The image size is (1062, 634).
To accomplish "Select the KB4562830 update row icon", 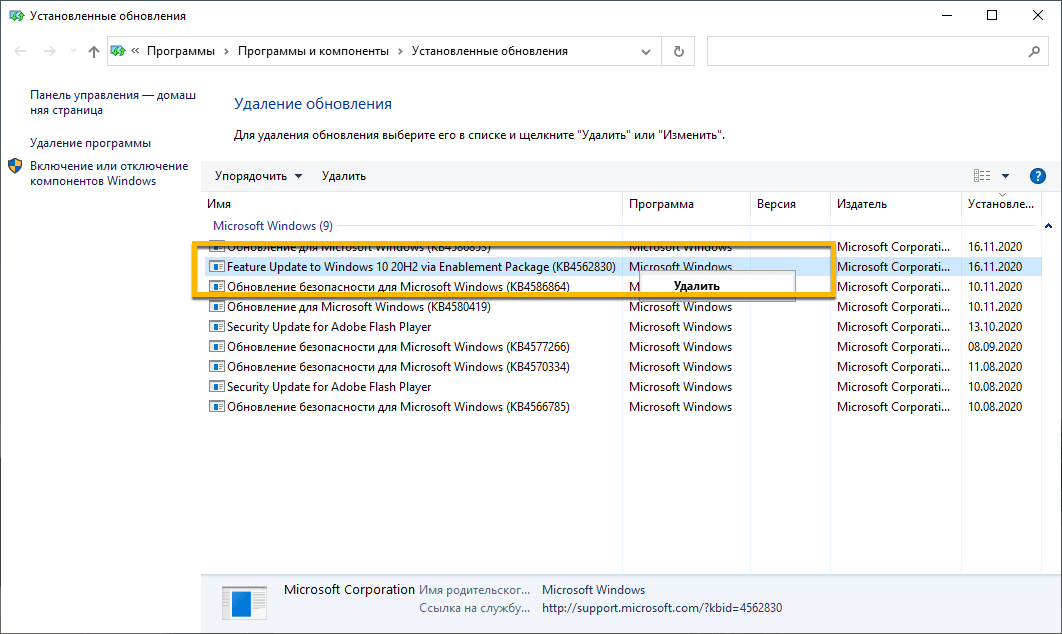I will coord(217,266).
